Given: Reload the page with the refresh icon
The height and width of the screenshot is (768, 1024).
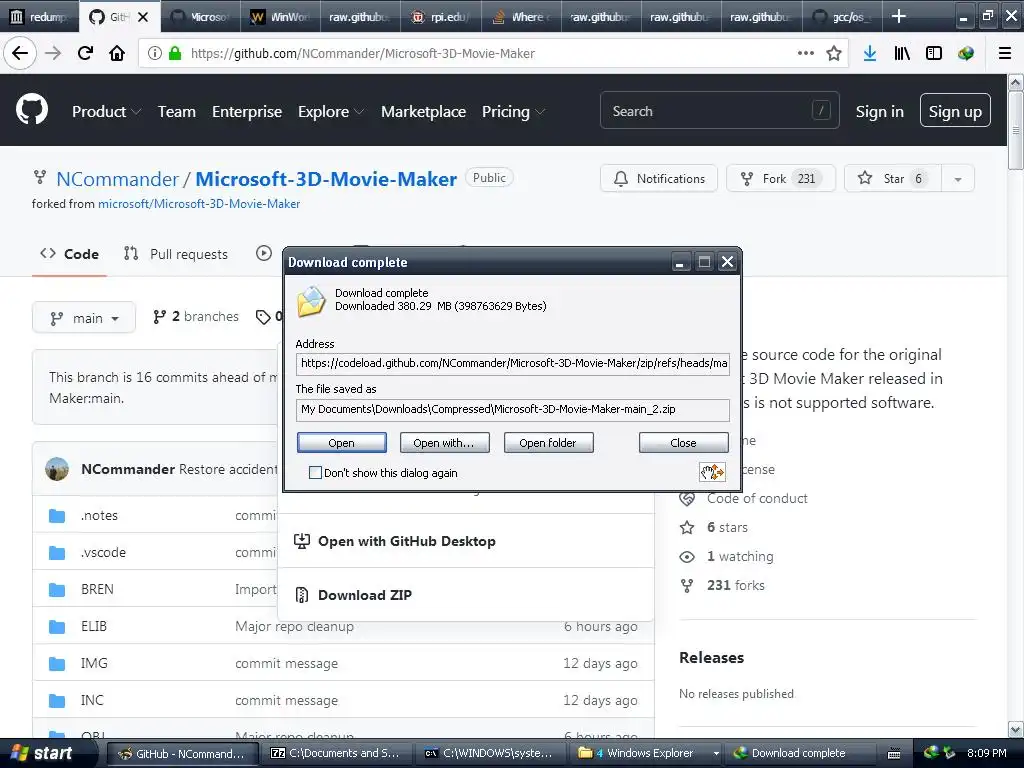Looking at the screenshot, I should point(85,53).
